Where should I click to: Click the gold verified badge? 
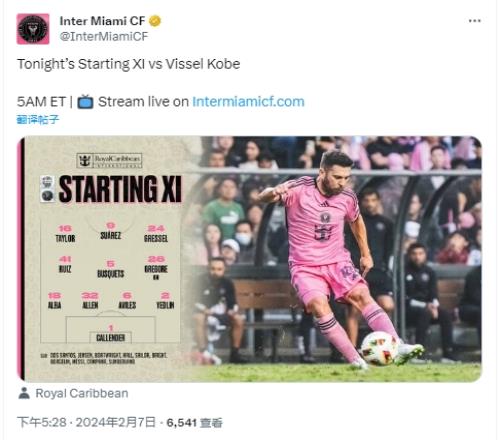[155, 21]
